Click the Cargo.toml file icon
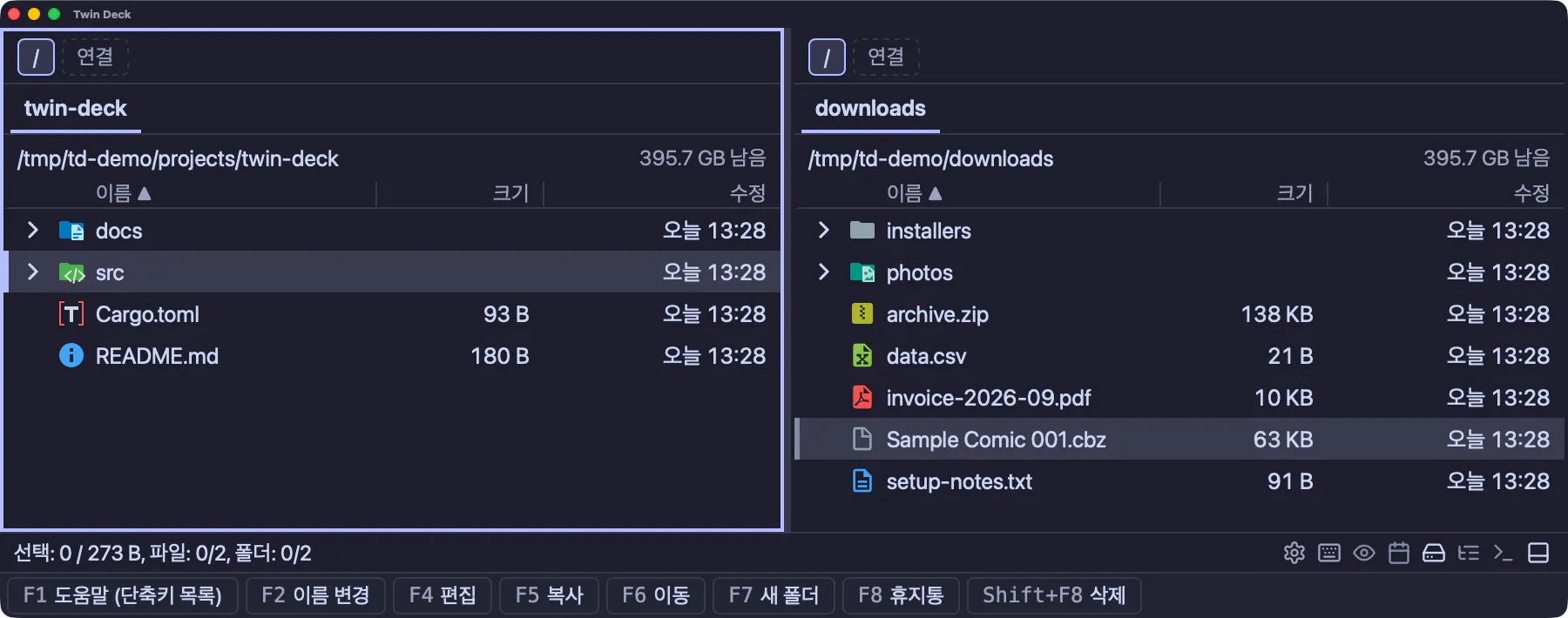1568x618 pixels. tap(71, 314)
